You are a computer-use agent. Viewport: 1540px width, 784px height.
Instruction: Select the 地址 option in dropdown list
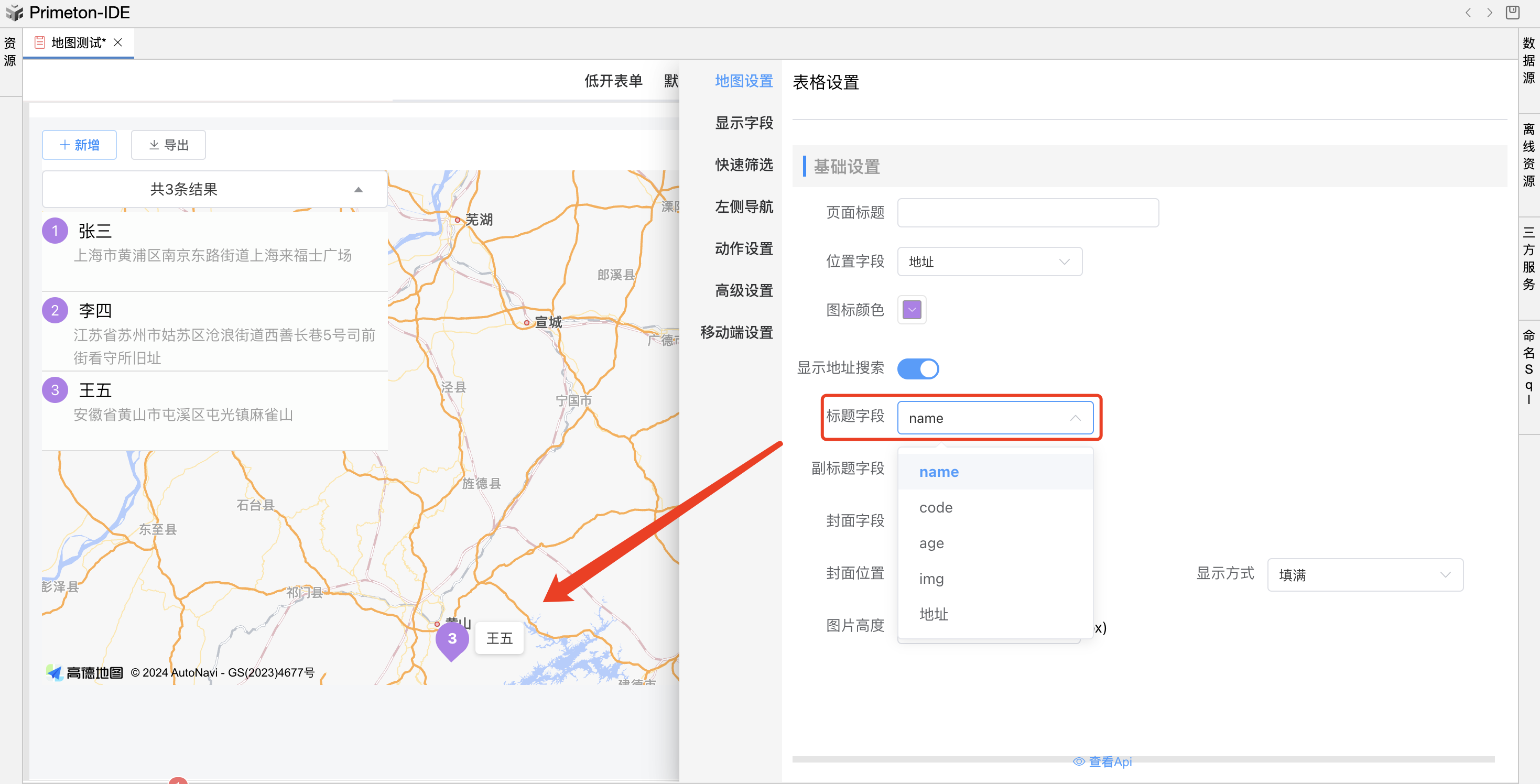coord(933,614)
